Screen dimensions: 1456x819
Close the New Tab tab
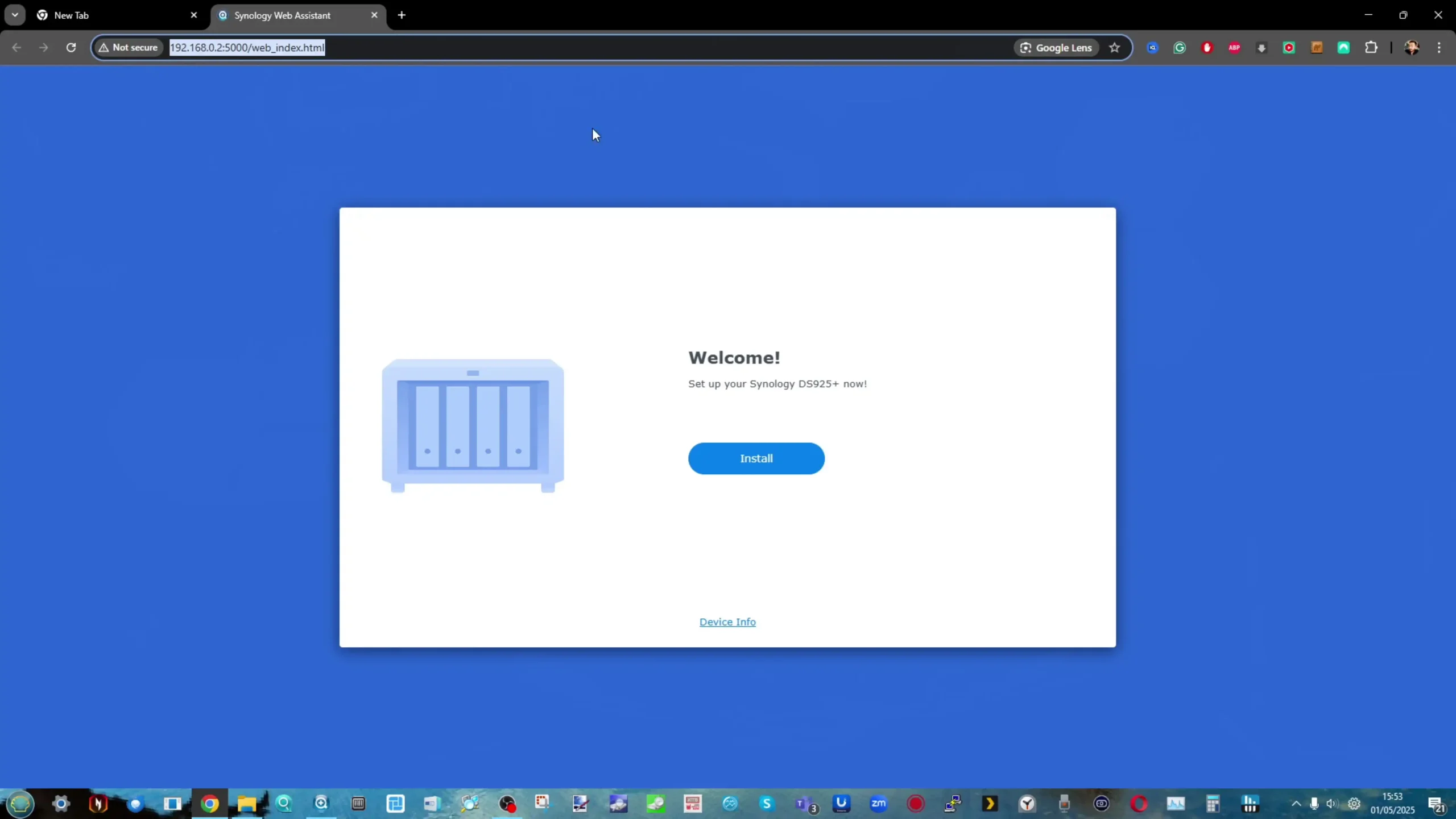click(x=194, y=15)
